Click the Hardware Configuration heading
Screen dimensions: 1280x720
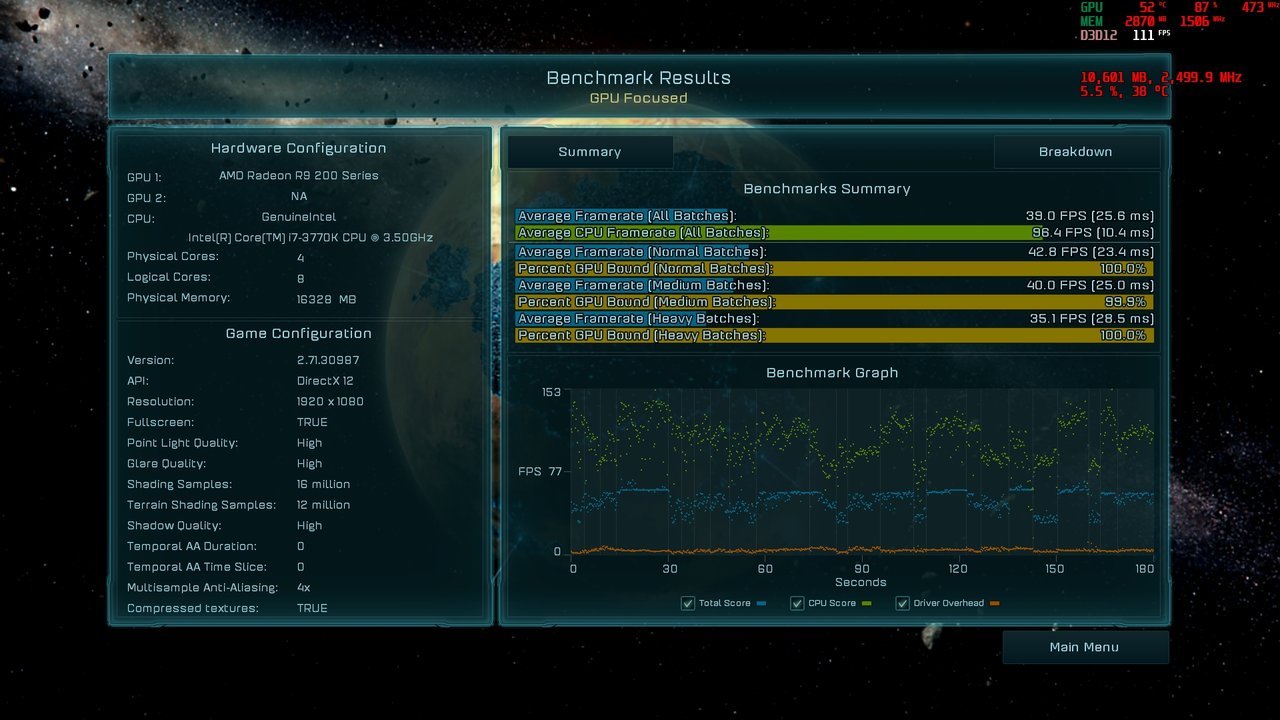298,148
